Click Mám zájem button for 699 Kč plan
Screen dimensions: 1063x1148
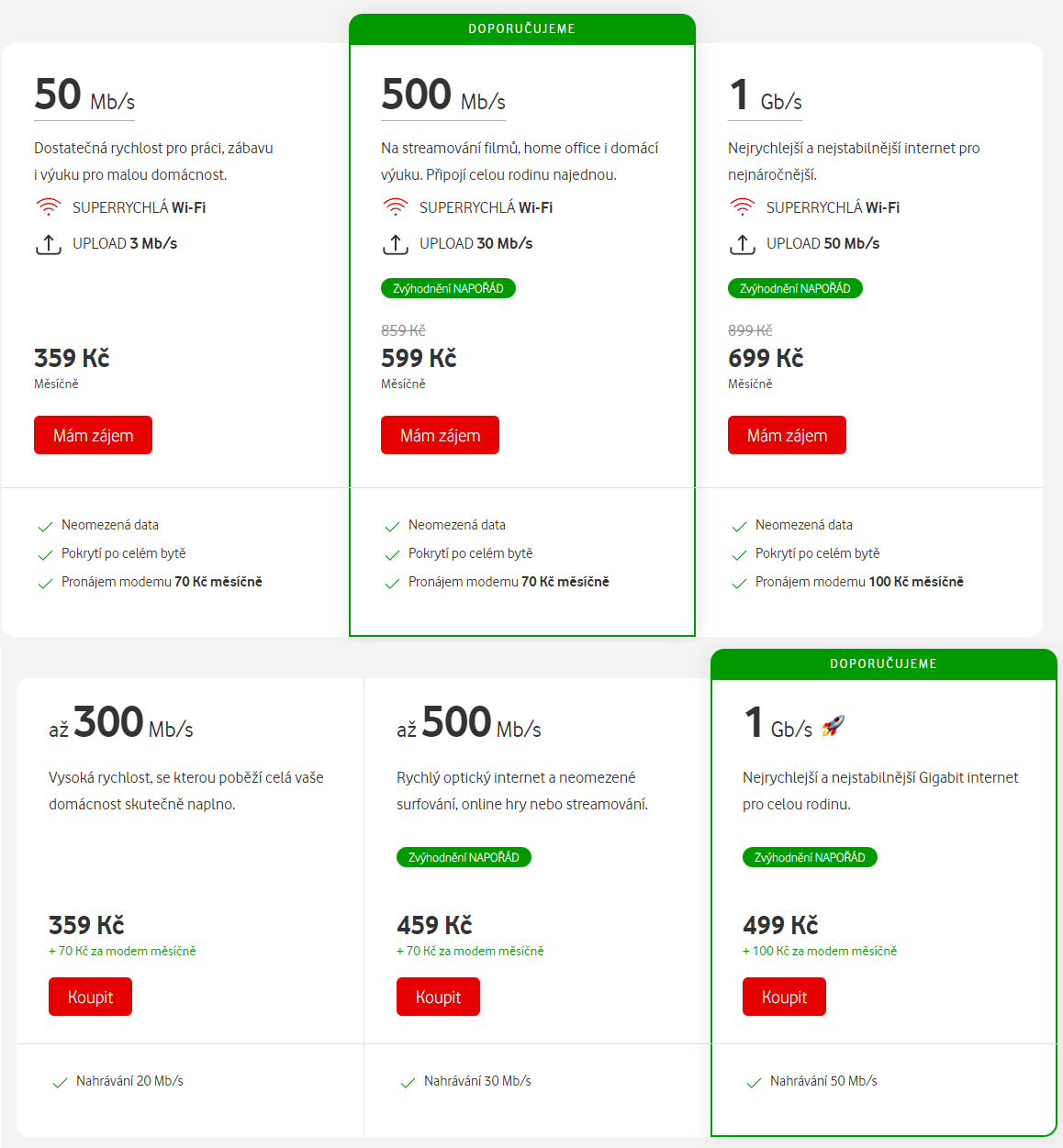coord(787,435)
